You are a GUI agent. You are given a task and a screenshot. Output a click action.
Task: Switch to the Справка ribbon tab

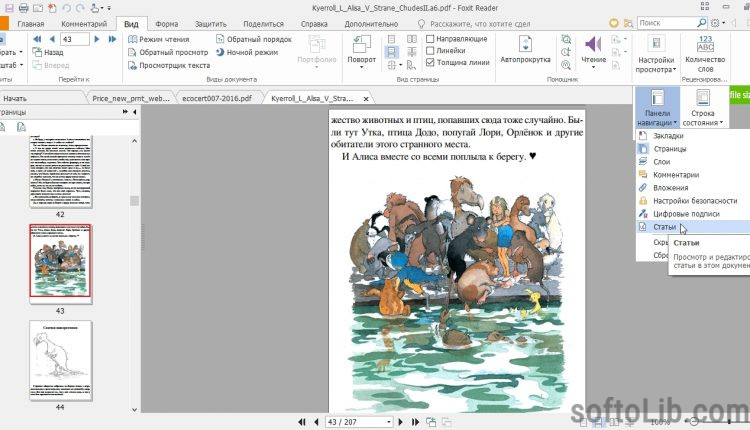click(x=316, y=23)
